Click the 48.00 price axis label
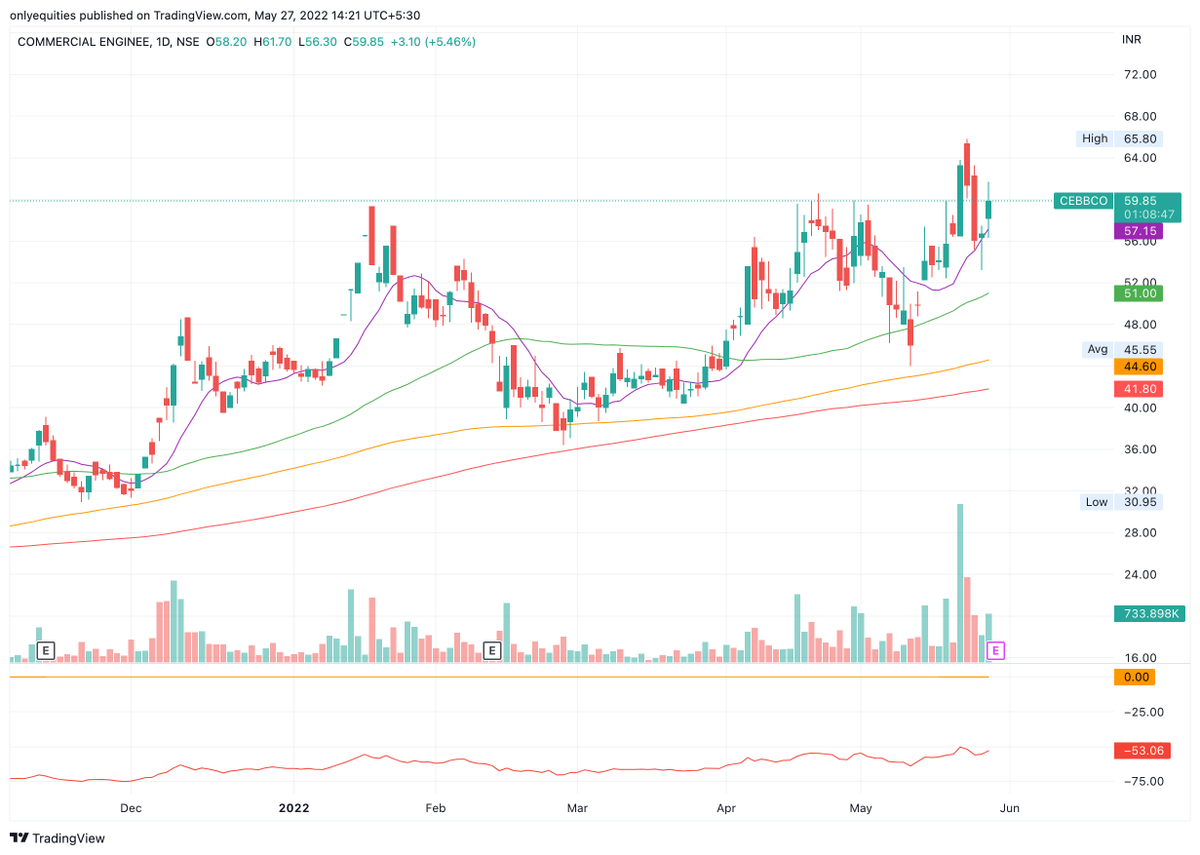Viewport: 1200px width, 855px height. click(1141, 325)
